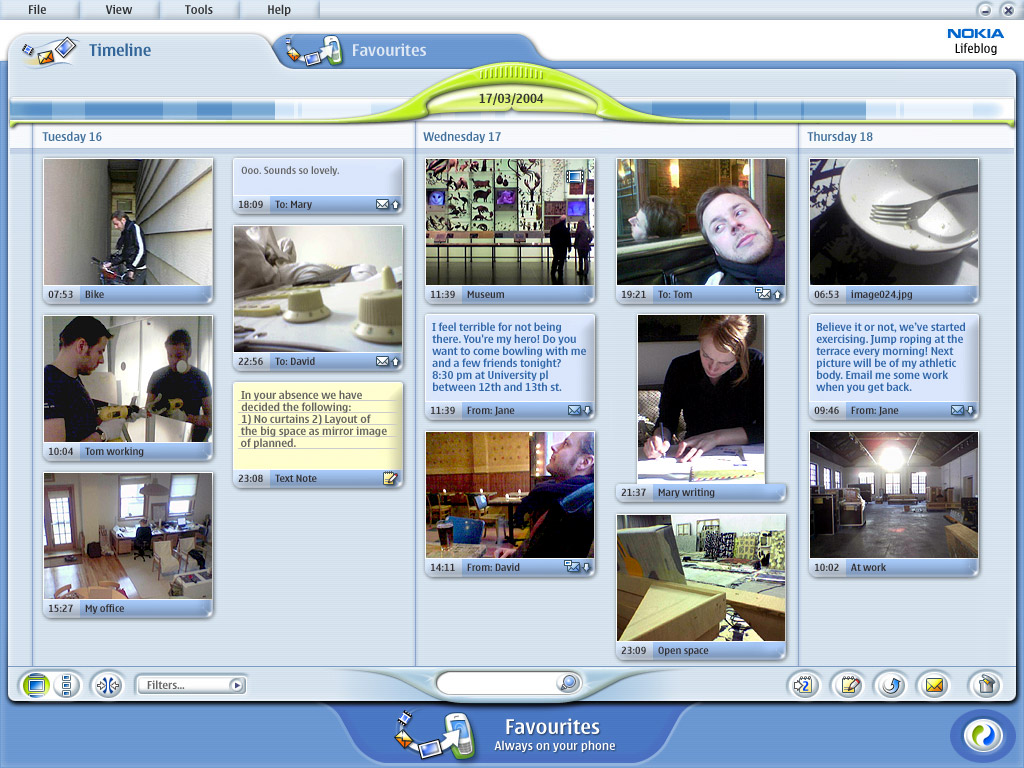Open the Filters dropdown
Viewport: 1024px width, 768px height.
coord(192,685)
